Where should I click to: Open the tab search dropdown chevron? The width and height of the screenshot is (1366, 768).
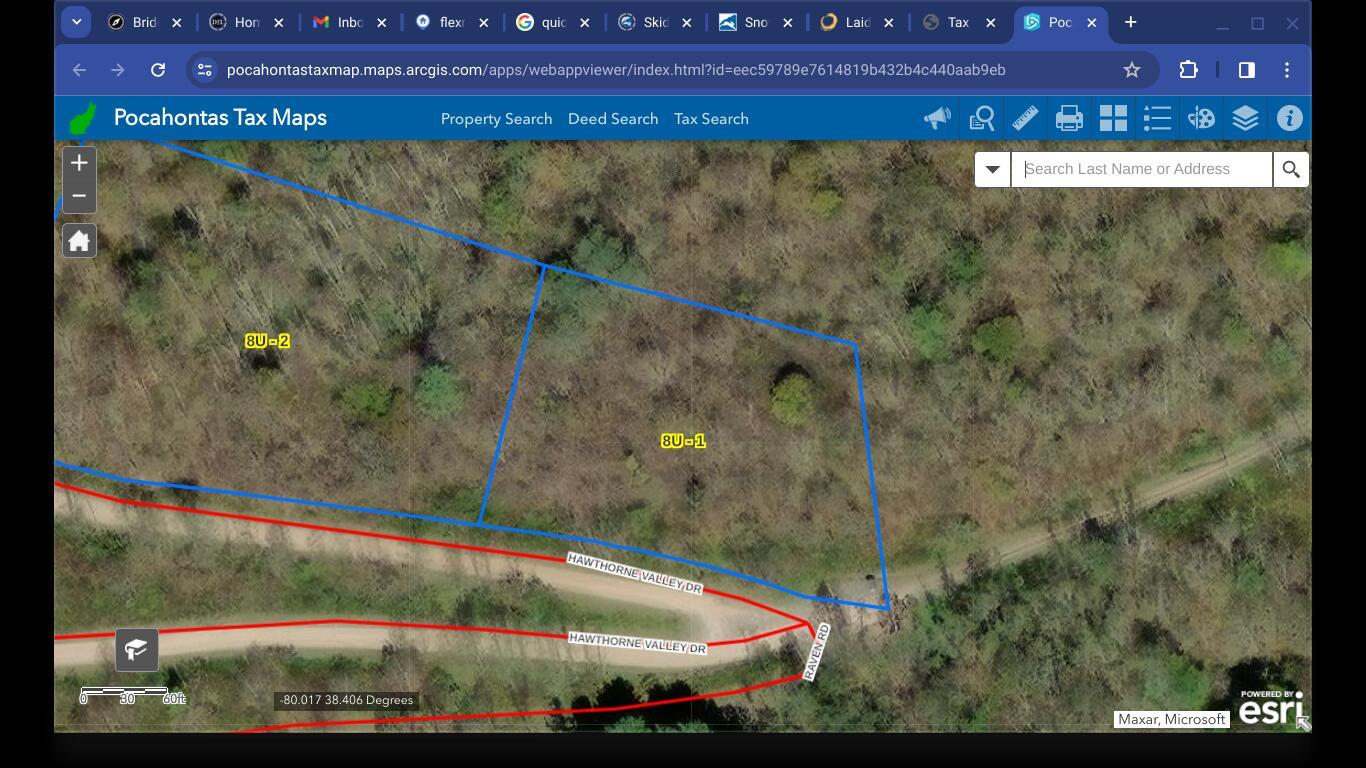76,22
